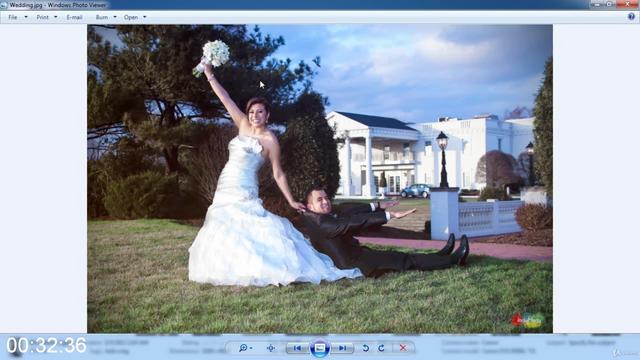Rotate the photo clockwise

(x=381, y=348)
